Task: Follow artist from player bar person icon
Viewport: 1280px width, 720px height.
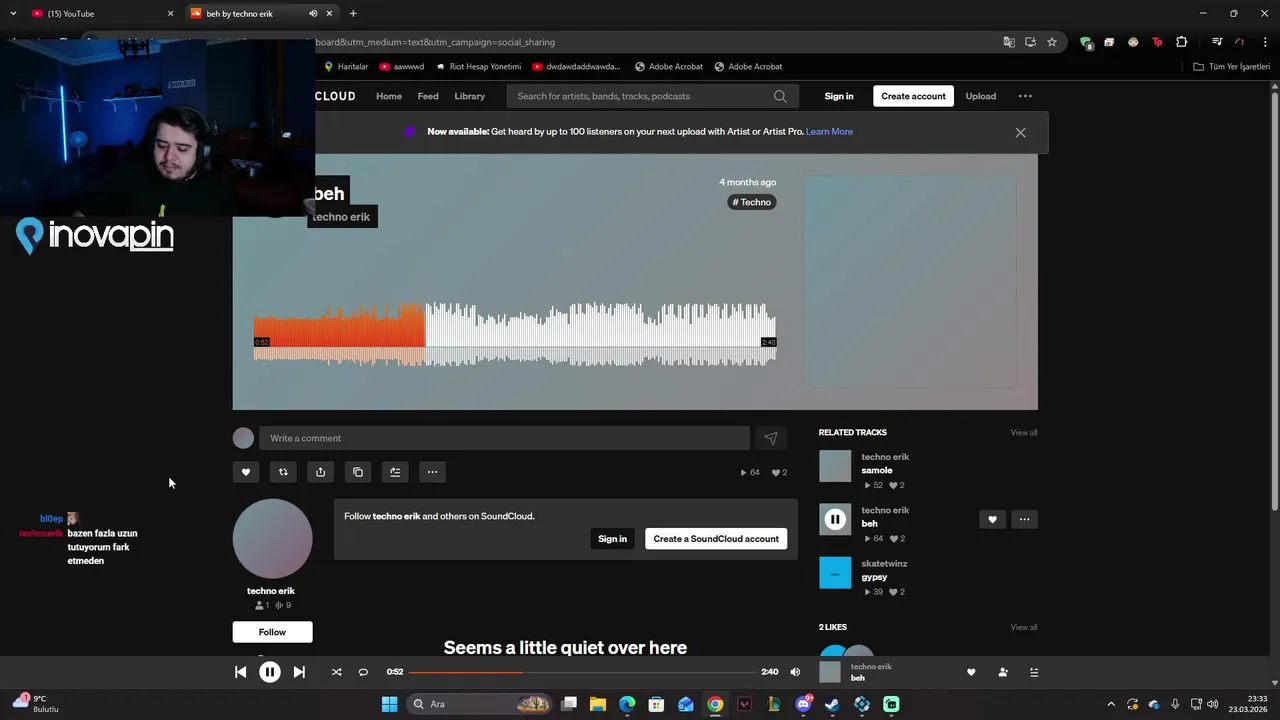Action: [x=1003, y=672]
